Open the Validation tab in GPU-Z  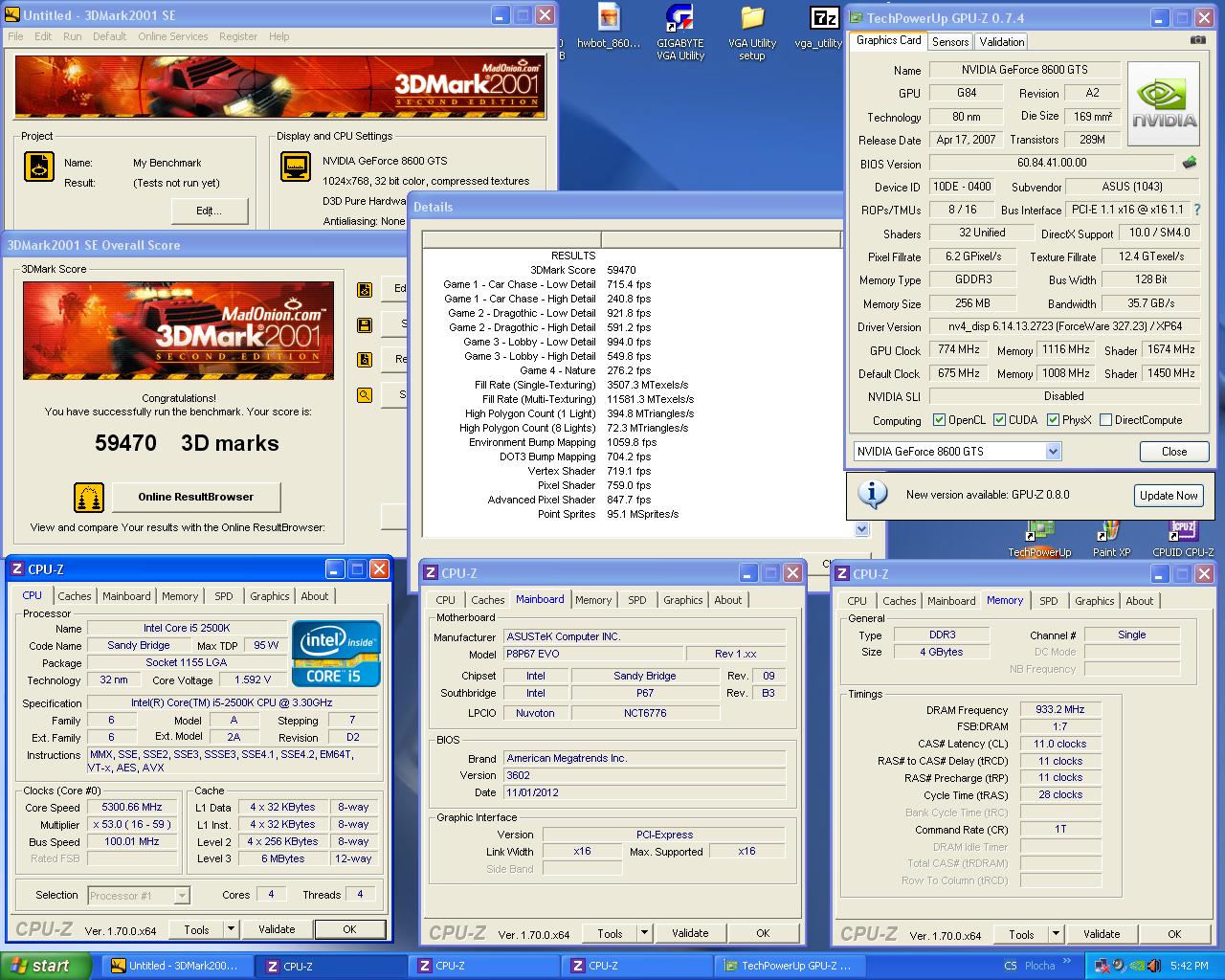[x=1002, y=41]
